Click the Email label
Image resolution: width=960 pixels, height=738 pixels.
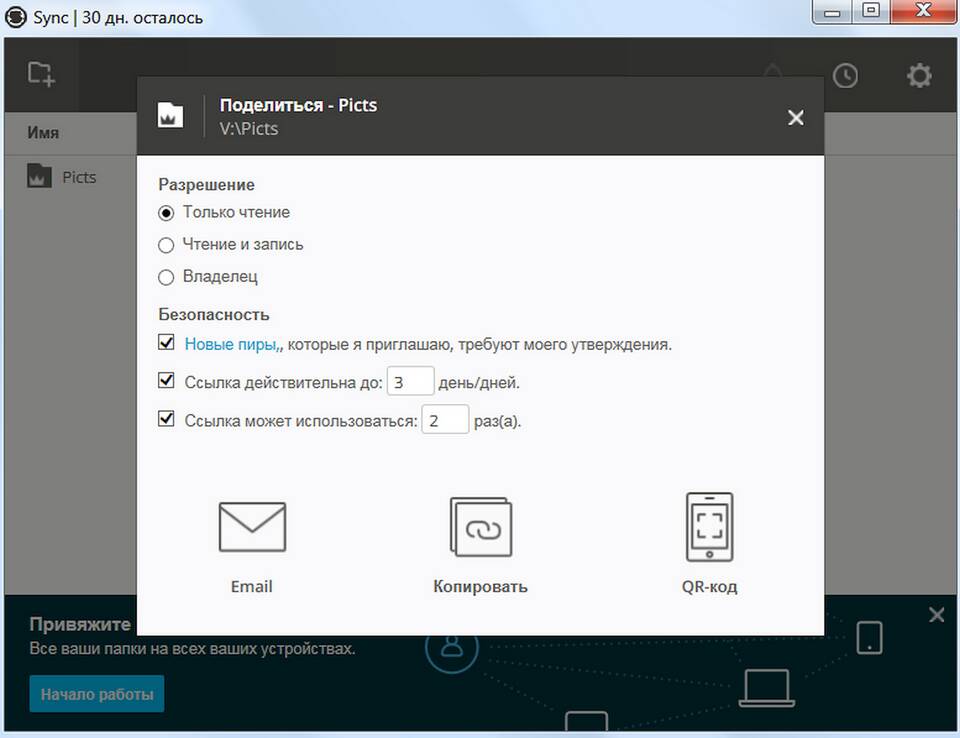pos(252,587)
